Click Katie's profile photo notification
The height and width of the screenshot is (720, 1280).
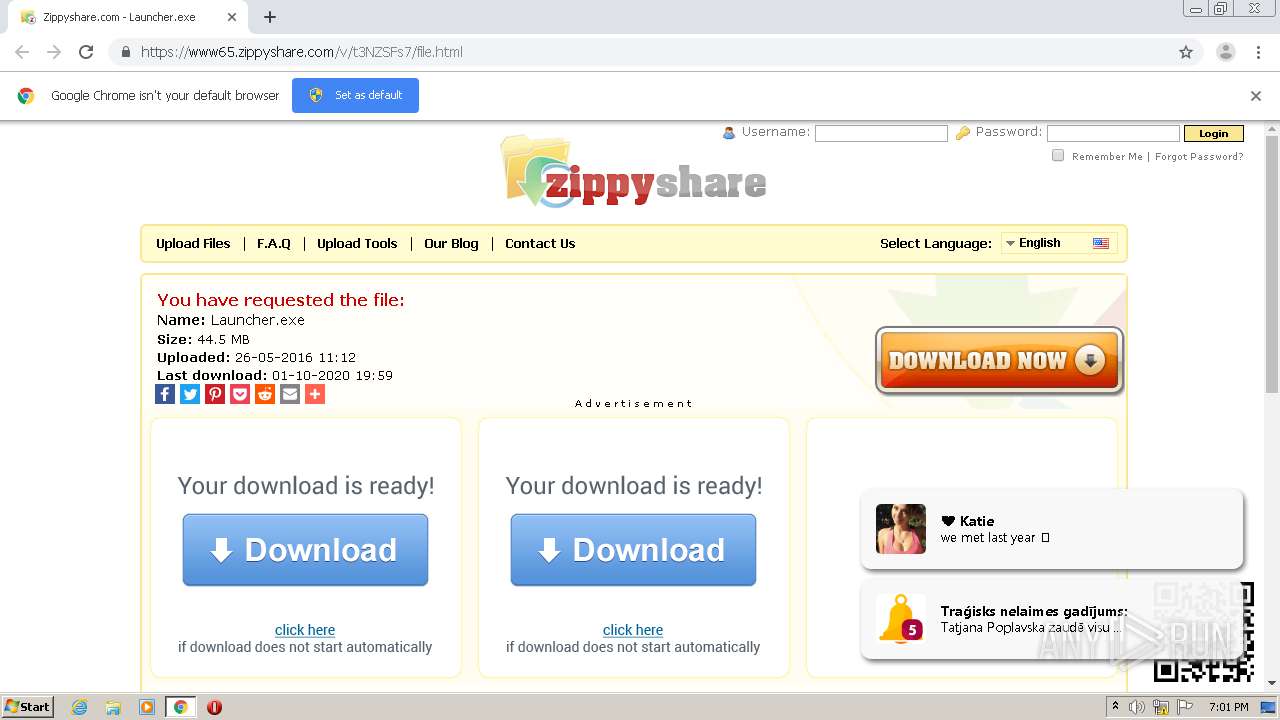[x=900, y=529]
